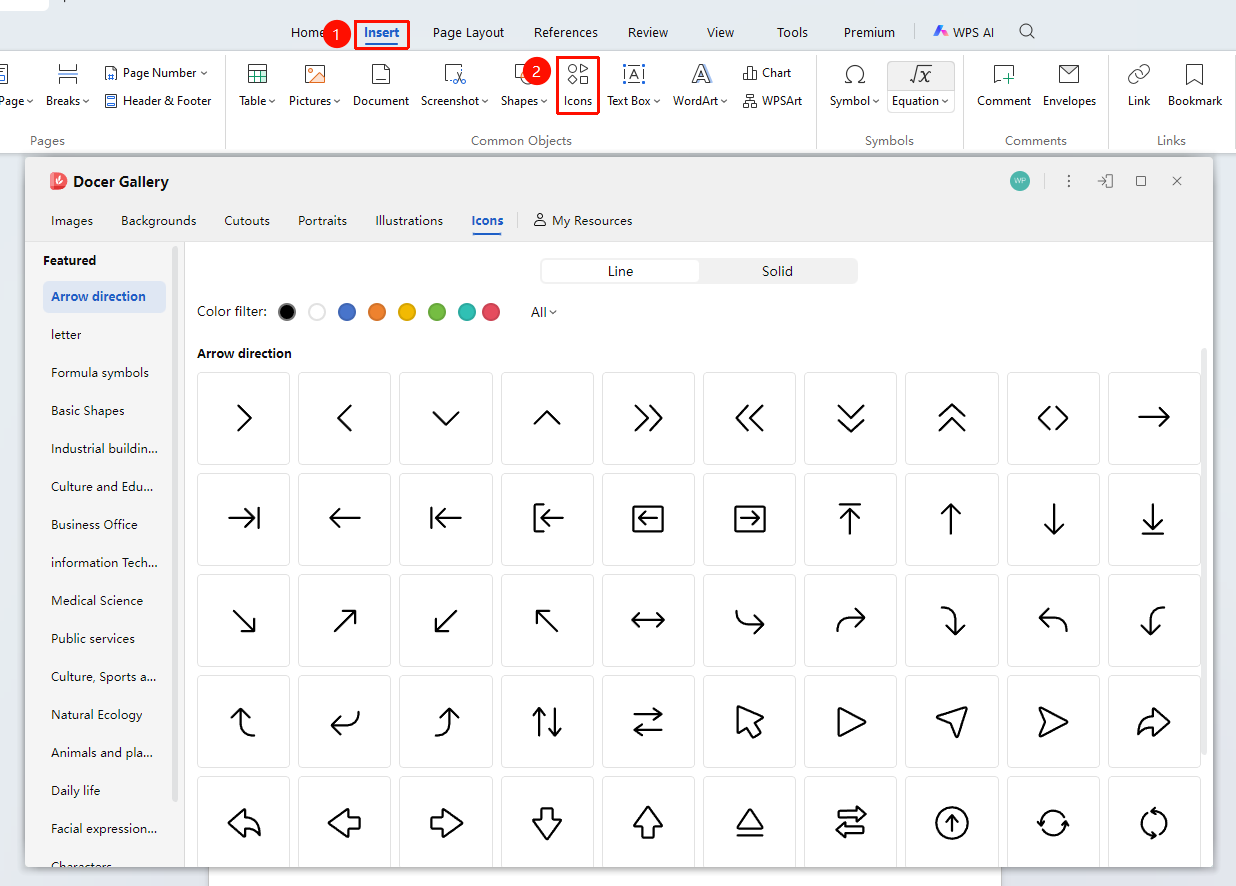The width and height of the screenshot is (1236, 886).
Task: Select the eject triangle icon
Action: click(x=750, y=823)
